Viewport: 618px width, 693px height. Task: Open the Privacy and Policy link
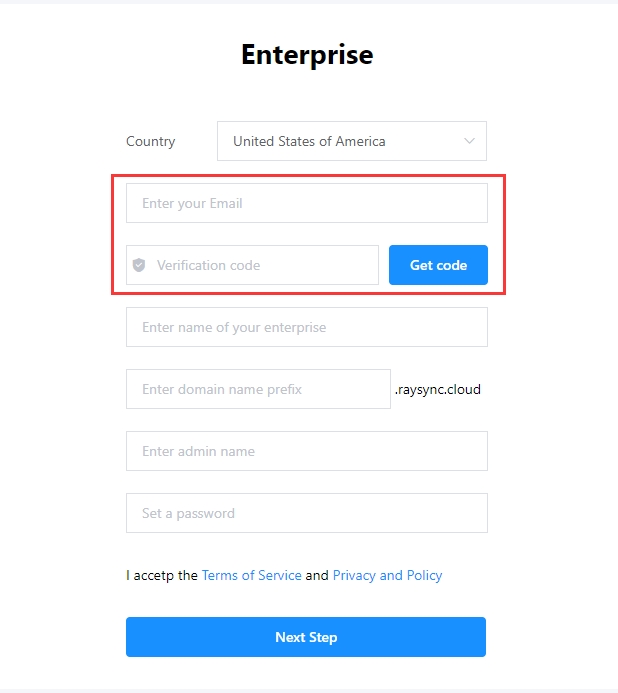(387, 575)
